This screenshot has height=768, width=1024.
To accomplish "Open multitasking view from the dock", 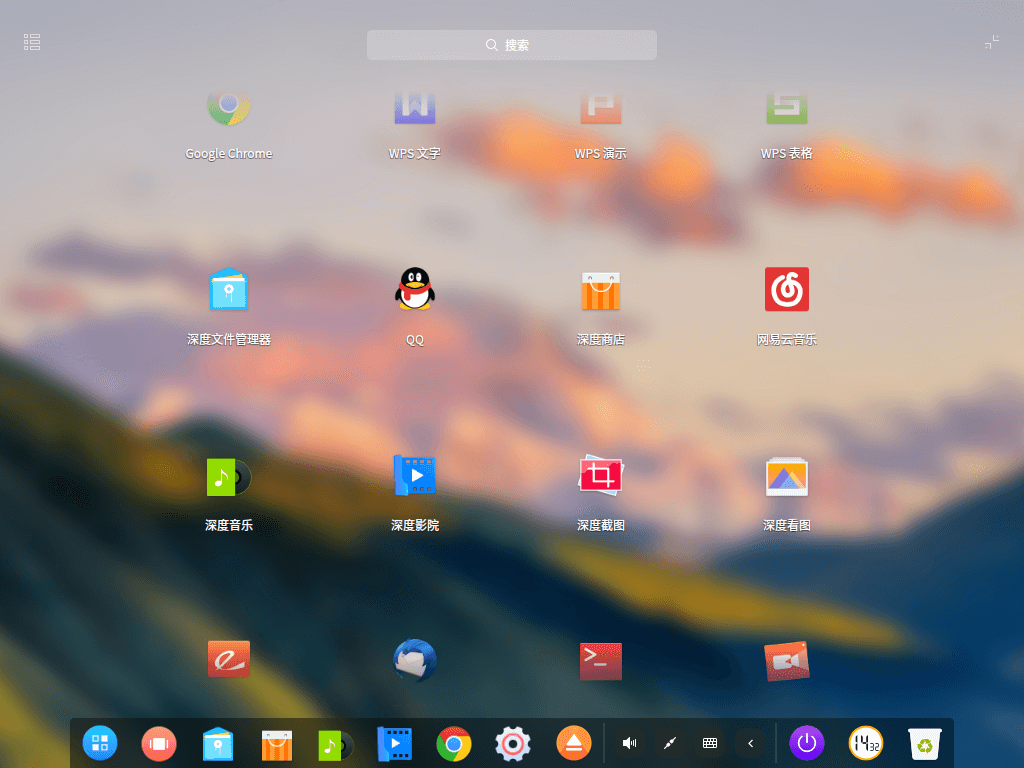I will point(159,744).
